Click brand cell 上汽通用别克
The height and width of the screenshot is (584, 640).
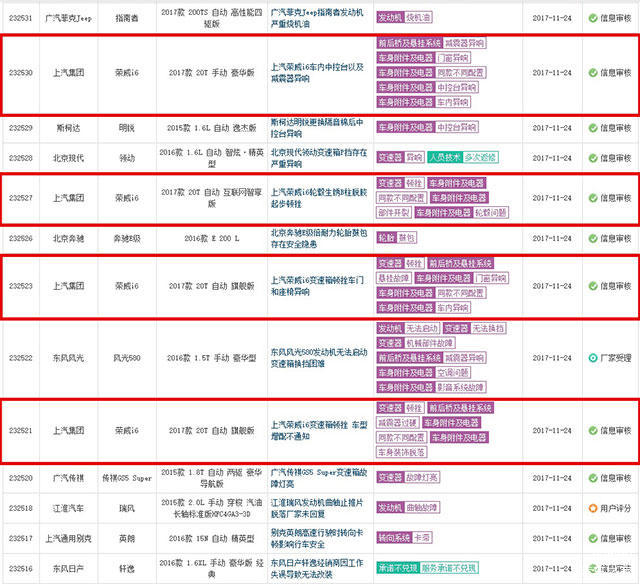(68, 538)
